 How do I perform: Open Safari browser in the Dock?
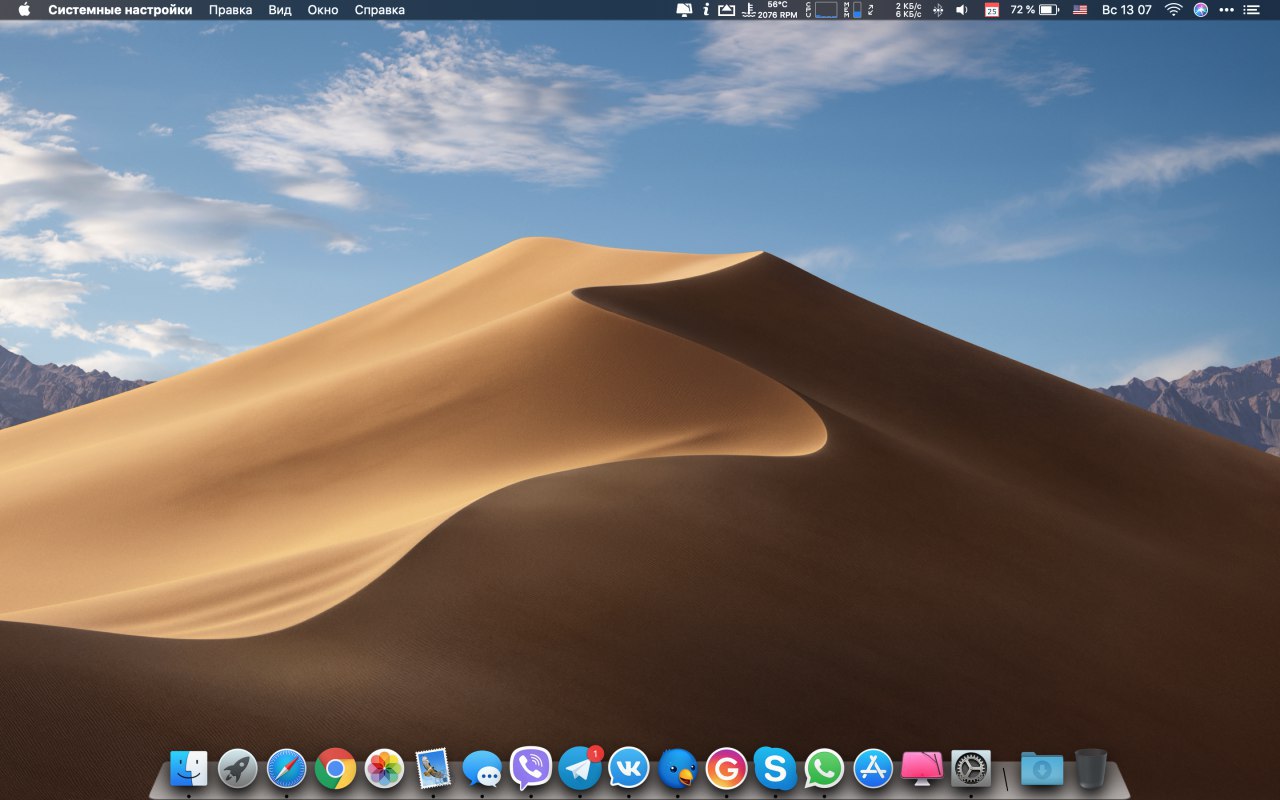tap(286, 768)
